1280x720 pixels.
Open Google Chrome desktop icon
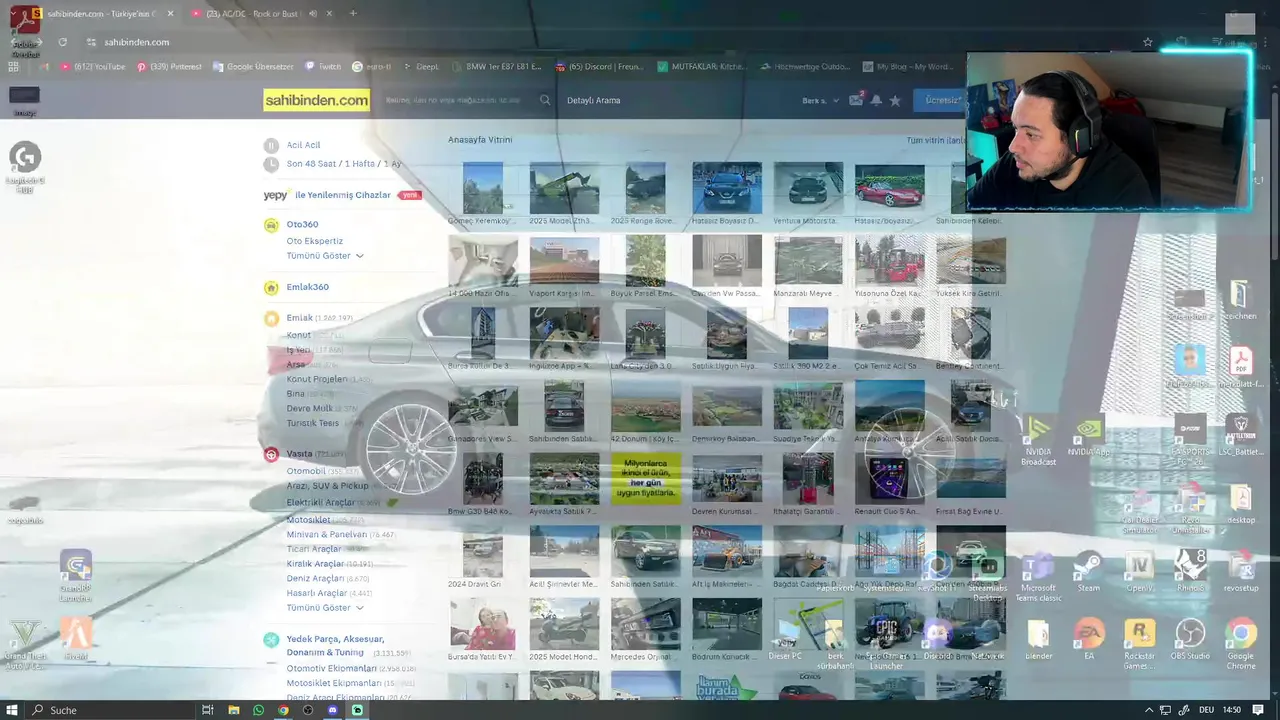pyautogui.click(x=1241, y=644)
